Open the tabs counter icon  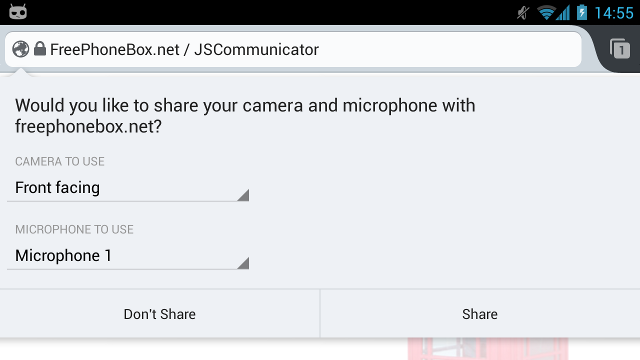[620, 49]
